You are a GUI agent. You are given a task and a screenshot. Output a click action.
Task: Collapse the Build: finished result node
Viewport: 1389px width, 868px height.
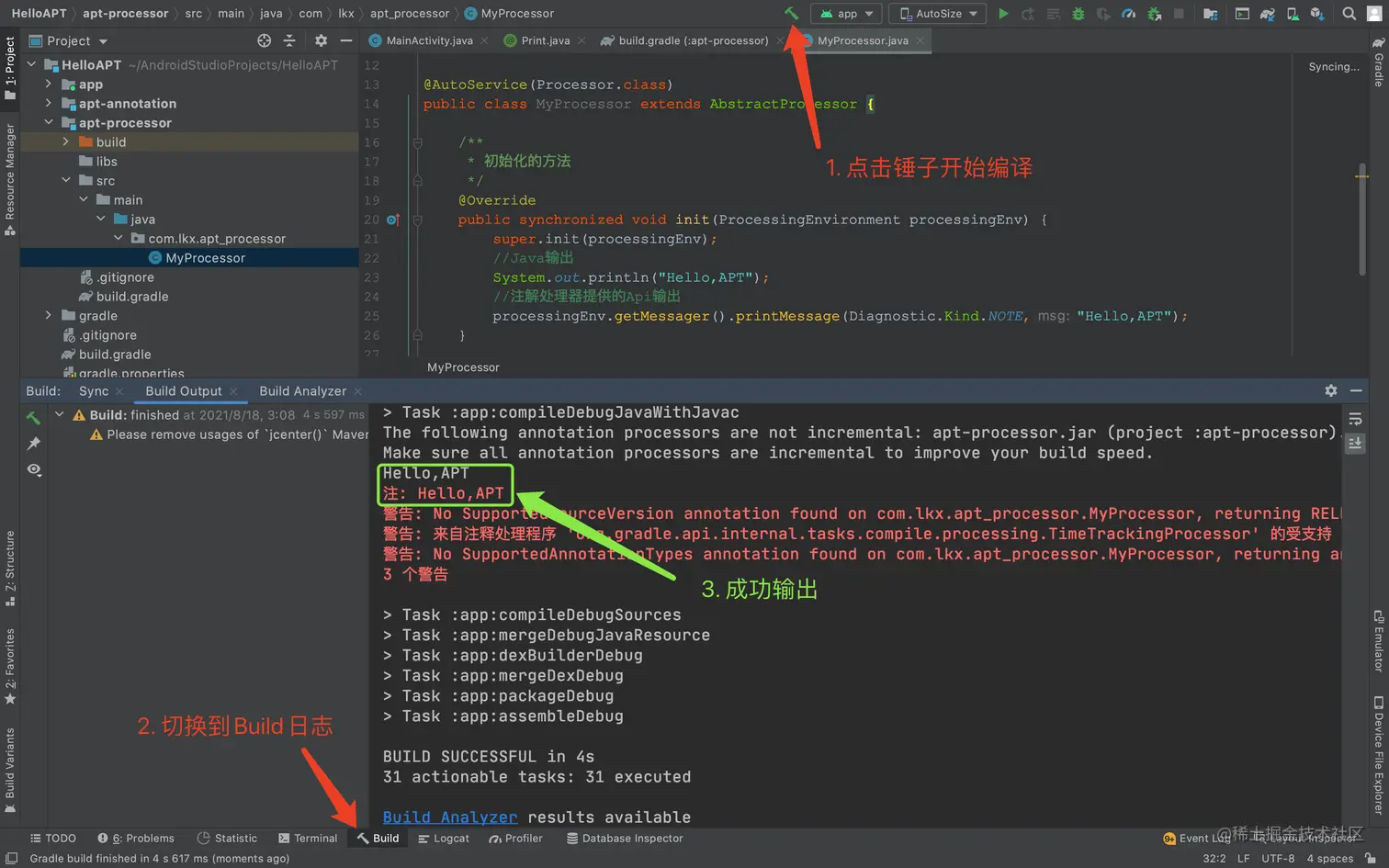(60, 414)
